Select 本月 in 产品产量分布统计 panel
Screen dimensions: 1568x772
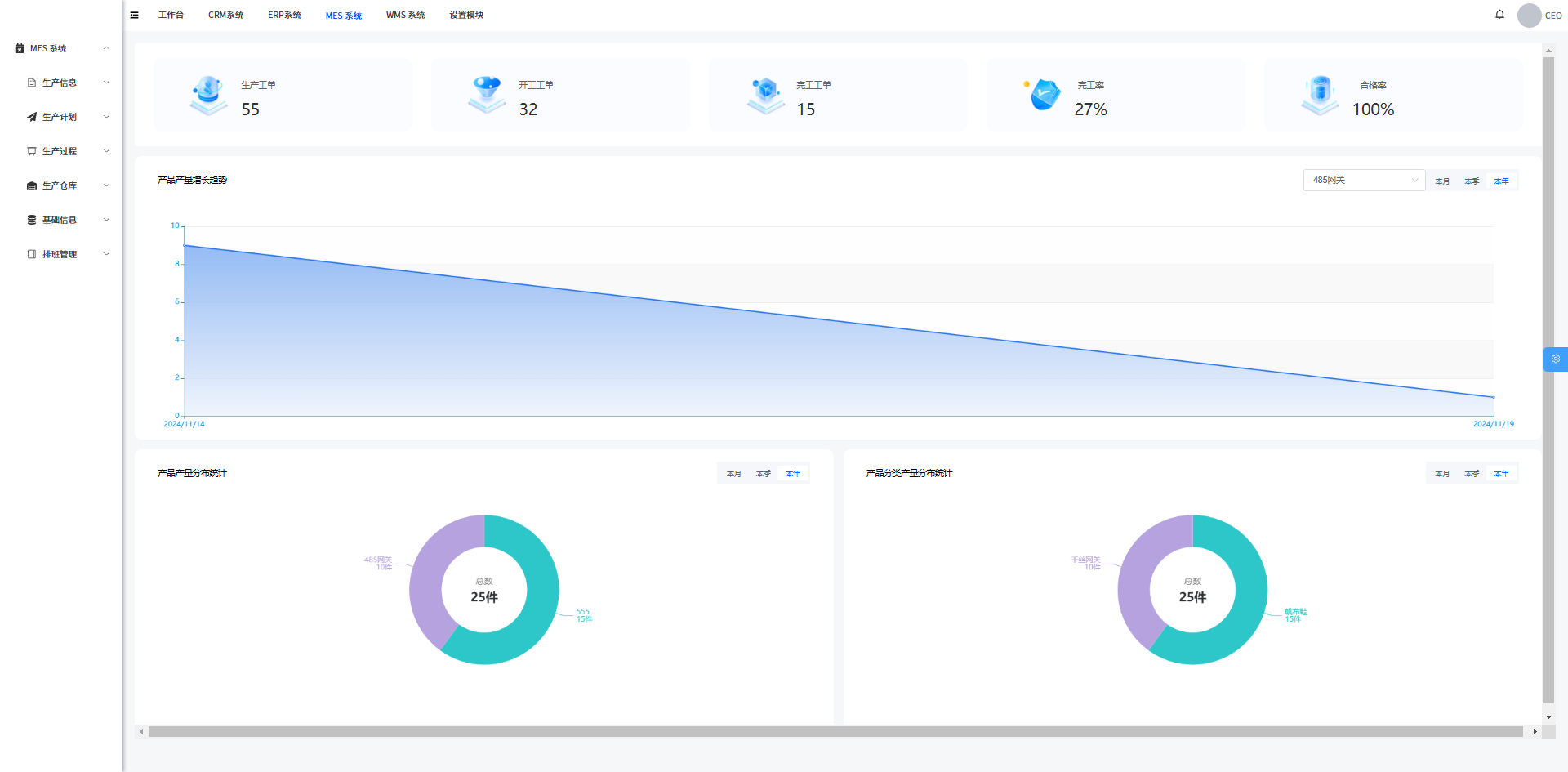(x=733, y=474)
